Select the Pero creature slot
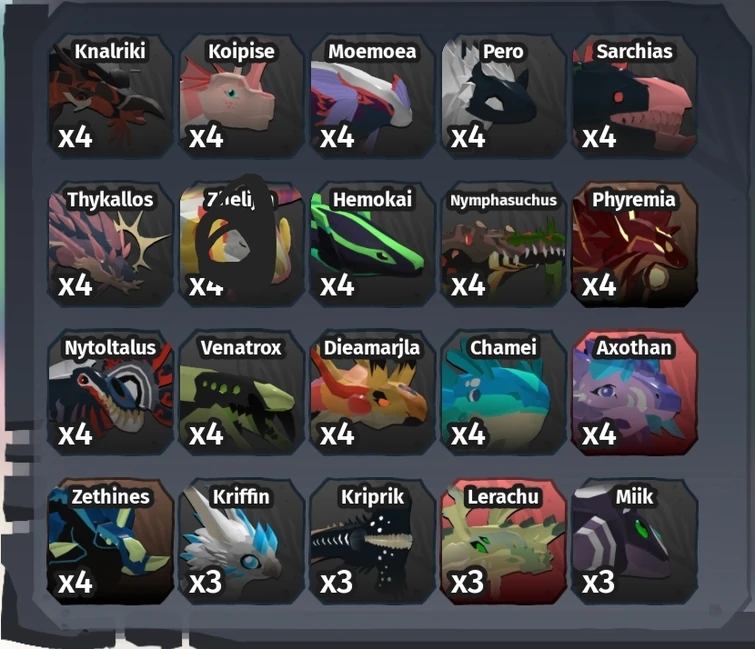The width and height of the screenshot is (755, 649). click(x=503, y=95)
